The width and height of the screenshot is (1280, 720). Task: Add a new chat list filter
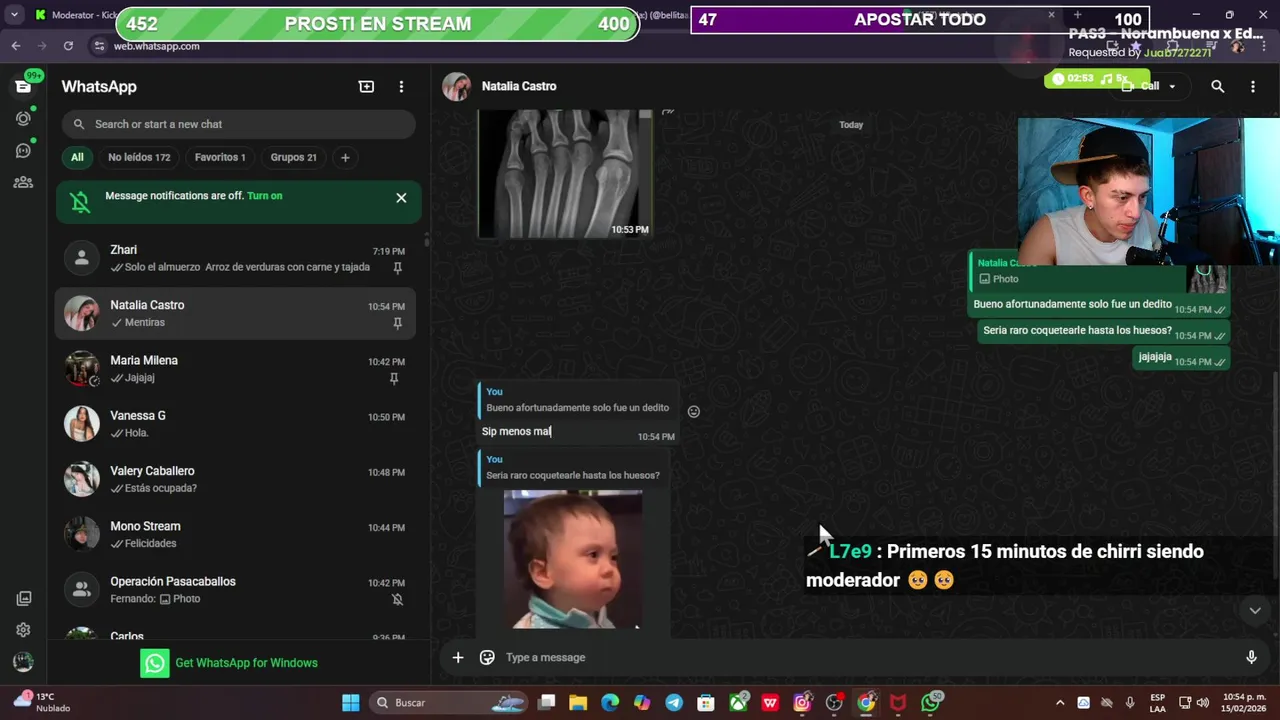(345, 157)
